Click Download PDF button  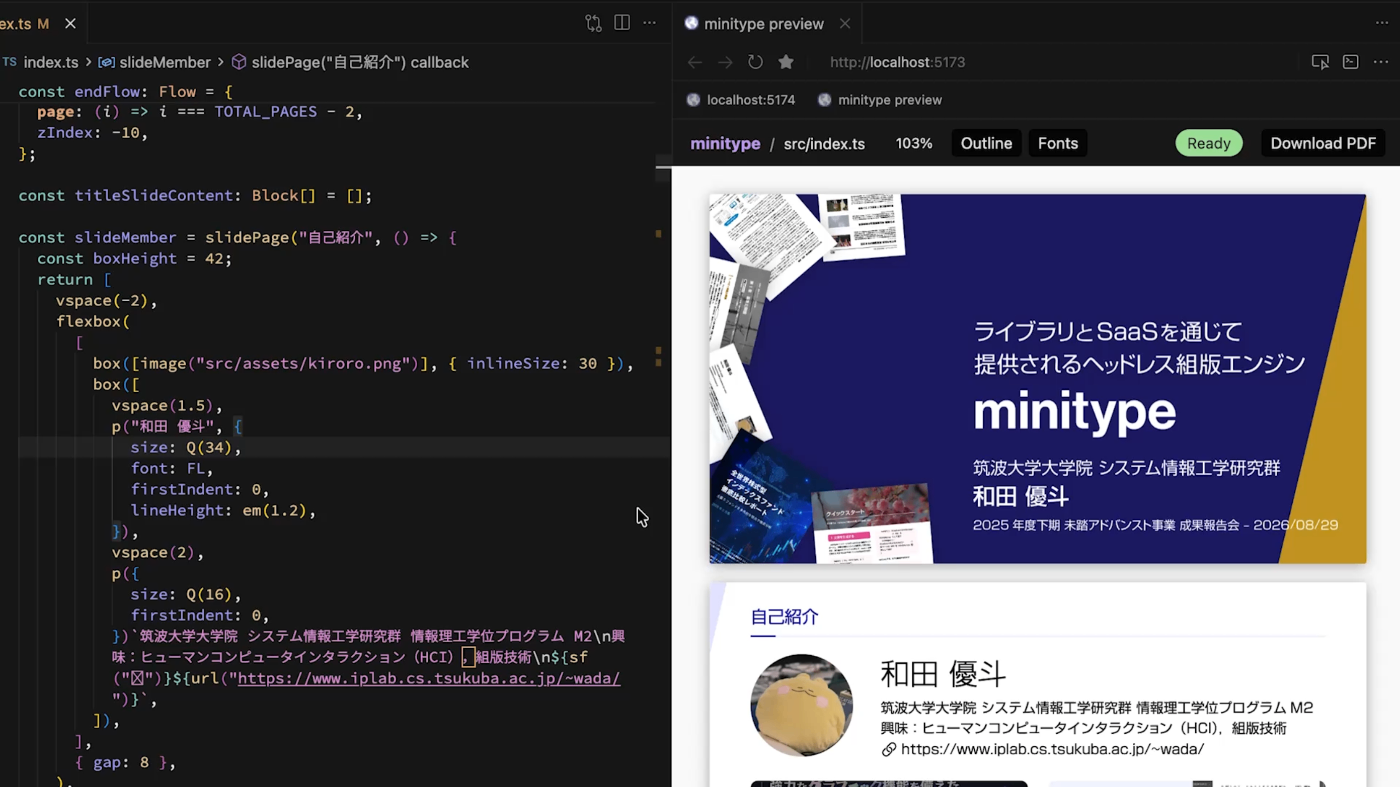point(1323,144)
